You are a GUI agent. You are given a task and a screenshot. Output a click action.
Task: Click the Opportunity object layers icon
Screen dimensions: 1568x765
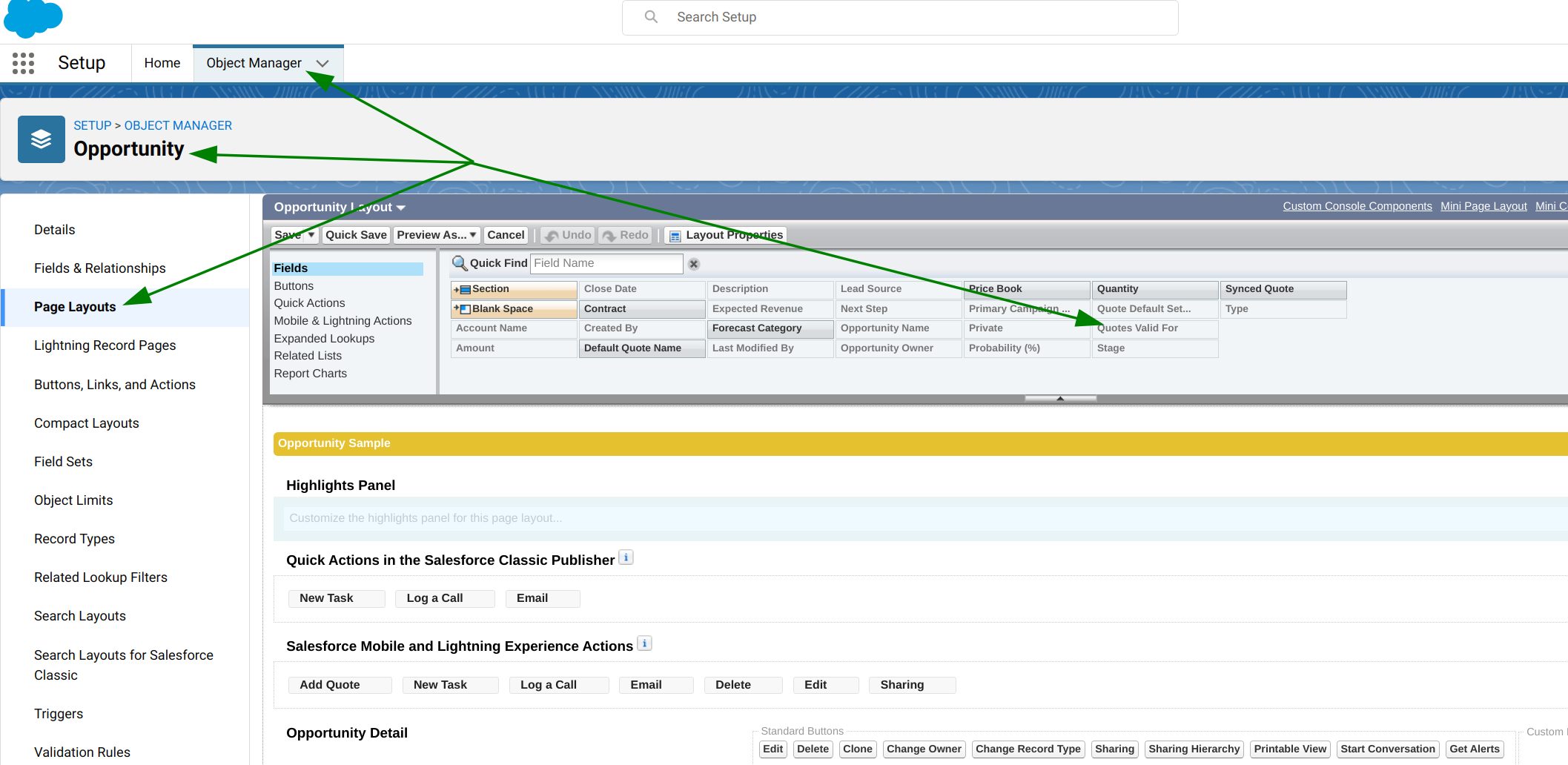click(x=42, y=139)
